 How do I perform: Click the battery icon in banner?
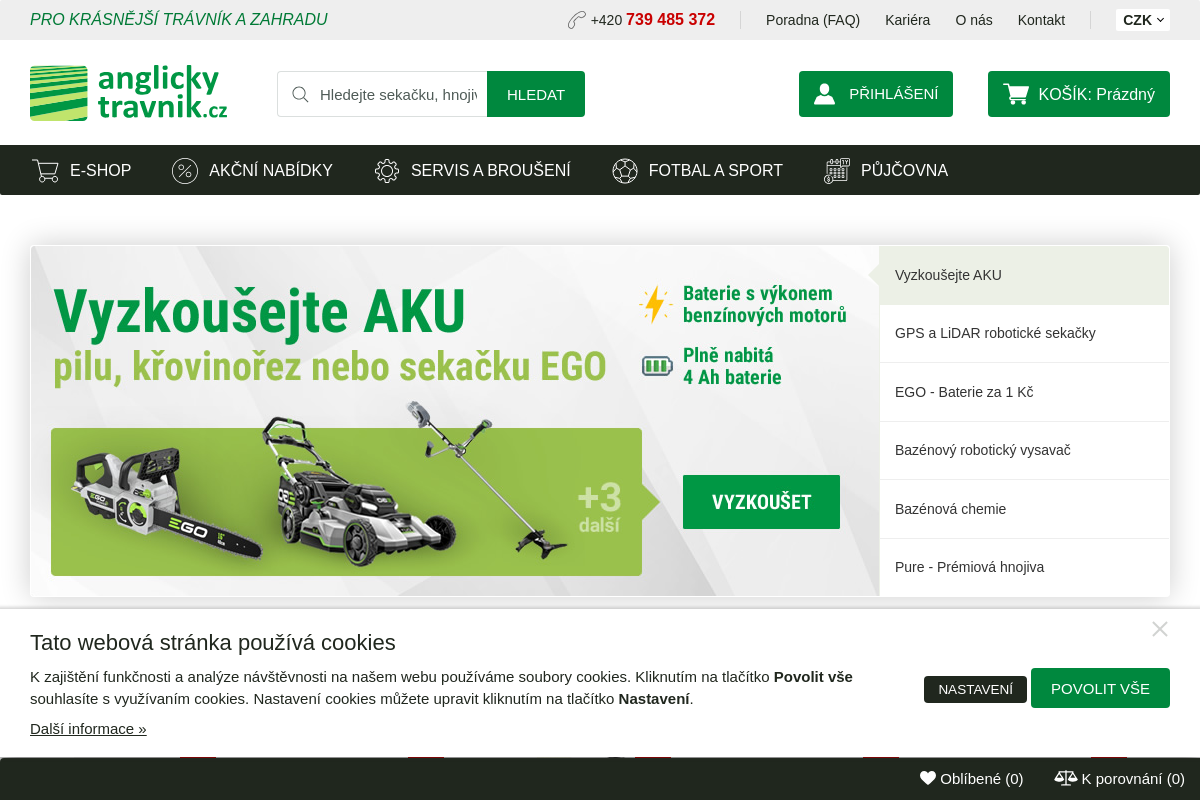657,366
